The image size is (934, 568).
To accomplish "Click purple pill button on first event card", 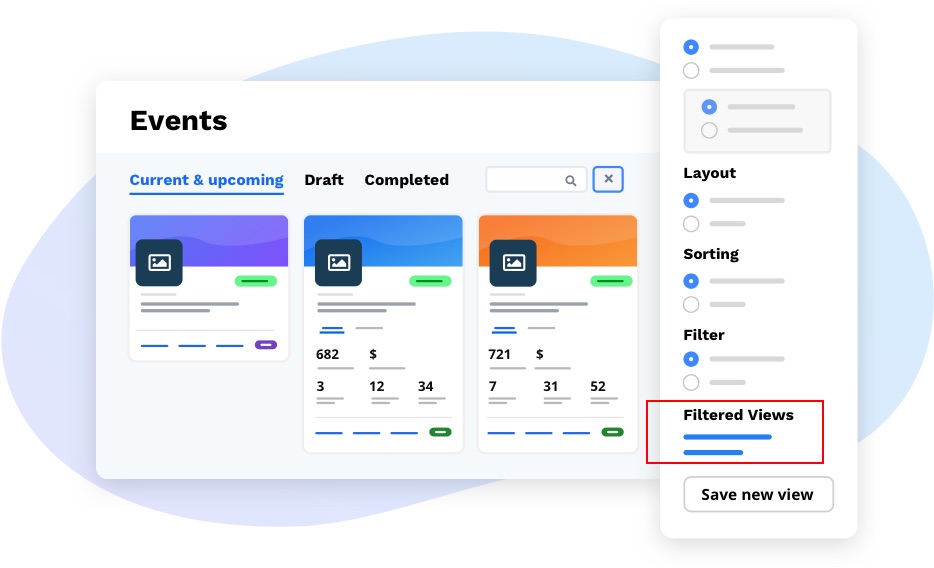I will tap(266, 345).
